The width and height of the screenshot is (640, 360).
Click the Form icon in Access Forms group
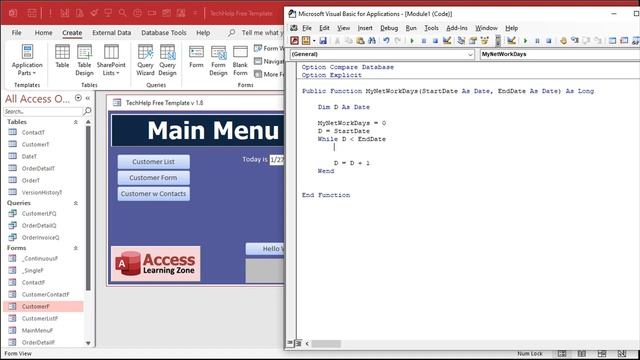[196, 56]
